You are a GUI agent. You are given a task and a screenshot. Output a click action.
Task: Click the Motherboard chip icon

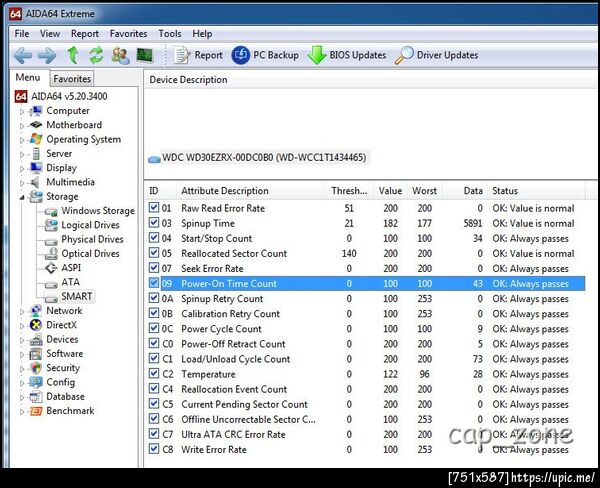[36, 125]
